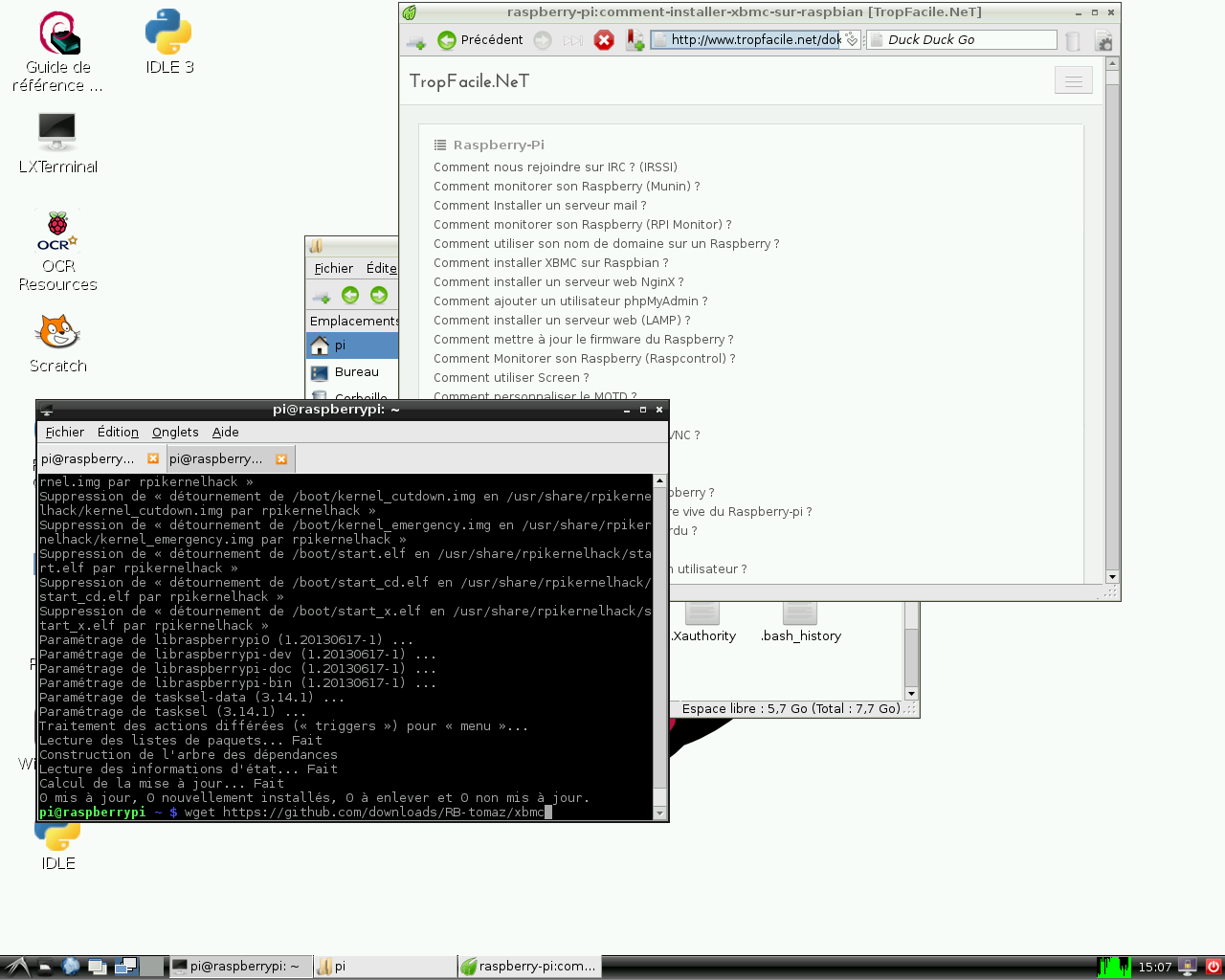The height and width of the screenshot is (980, 1225).
Task: Click file manager scrollbar down arrow
Action: click(911, 694)
